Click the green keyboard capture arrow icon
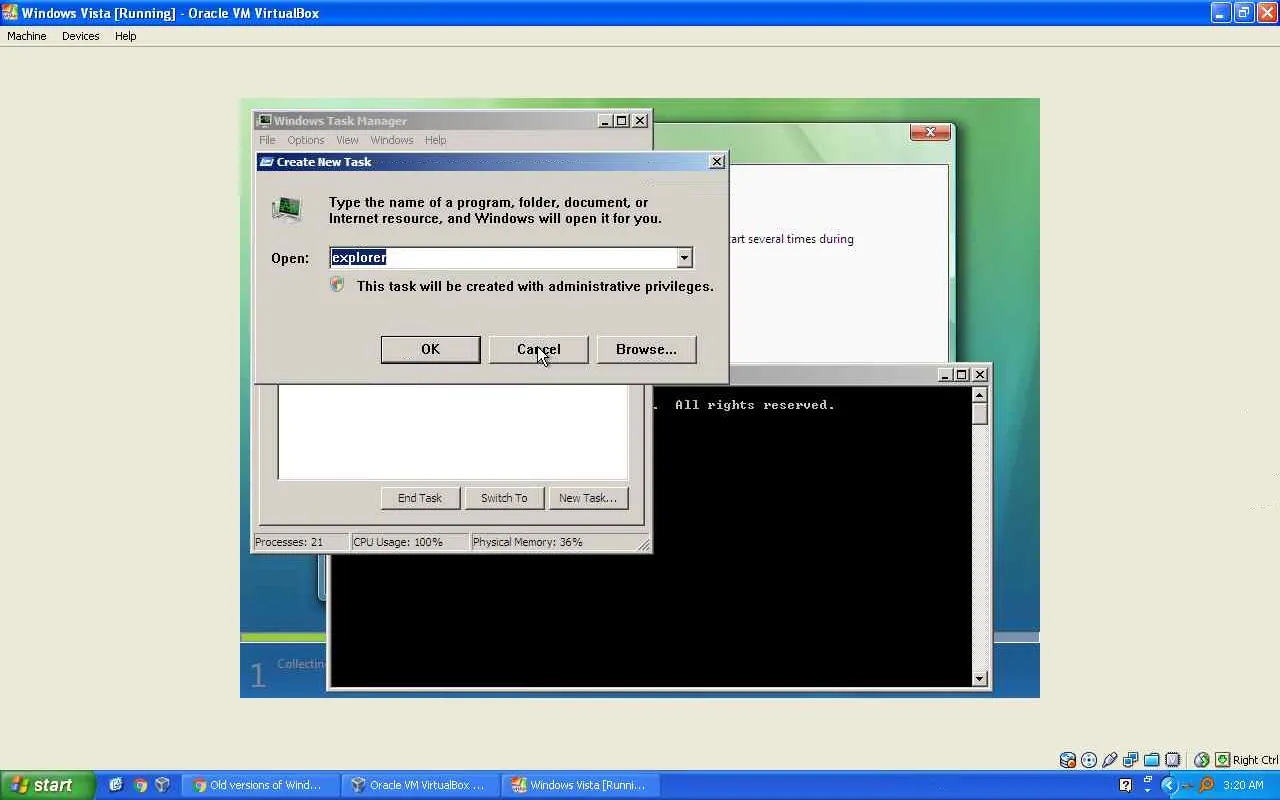This screenshot has width=1280, height=800. (x=1223, y=760)
